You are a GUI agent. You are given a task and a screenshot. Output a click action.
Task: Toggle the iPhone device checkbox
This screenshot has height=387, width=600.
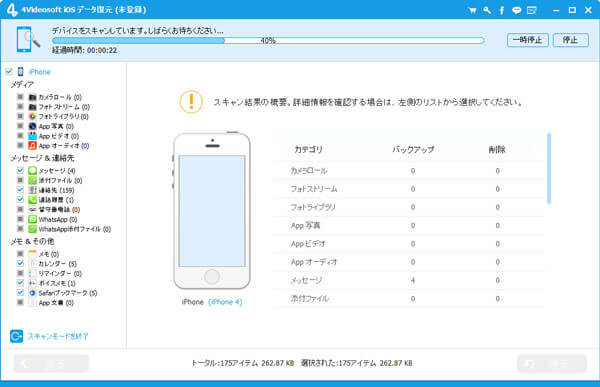pyautogui.click(x=9, y=72)
